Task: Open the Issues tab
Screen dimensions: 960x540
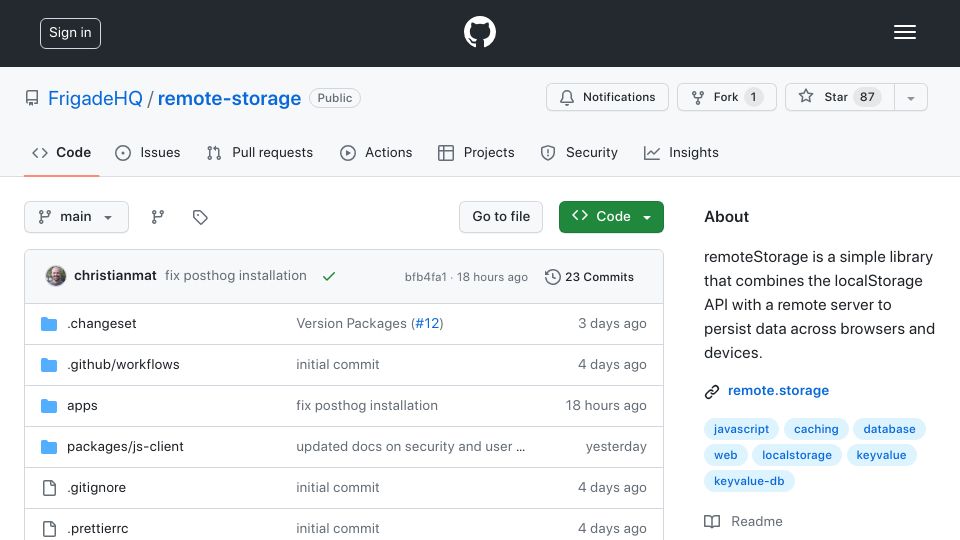Action: click(x=148, y=152)
